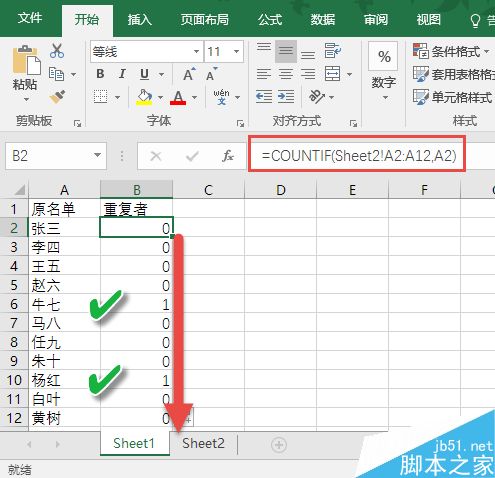
Task: Click the phonetic guide wén icon
Action: (221, 97)
